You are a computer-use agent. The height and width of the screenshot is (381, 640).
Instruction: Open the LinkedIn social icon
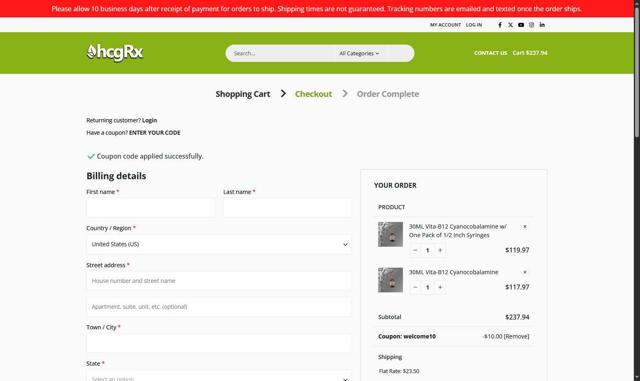542,25
